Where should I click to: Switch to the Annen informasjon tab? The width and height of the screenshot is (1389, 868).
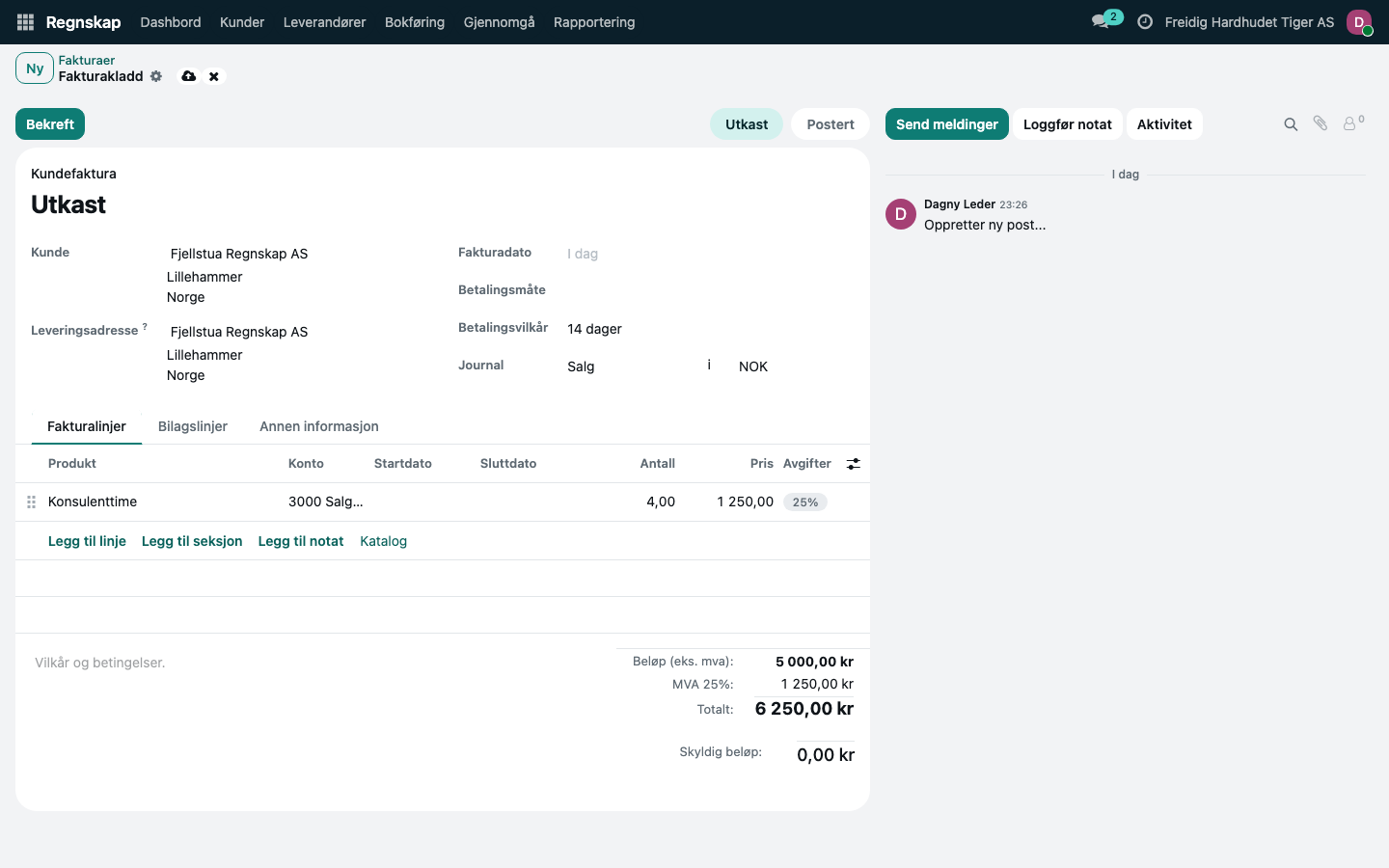tap(319, 426)
